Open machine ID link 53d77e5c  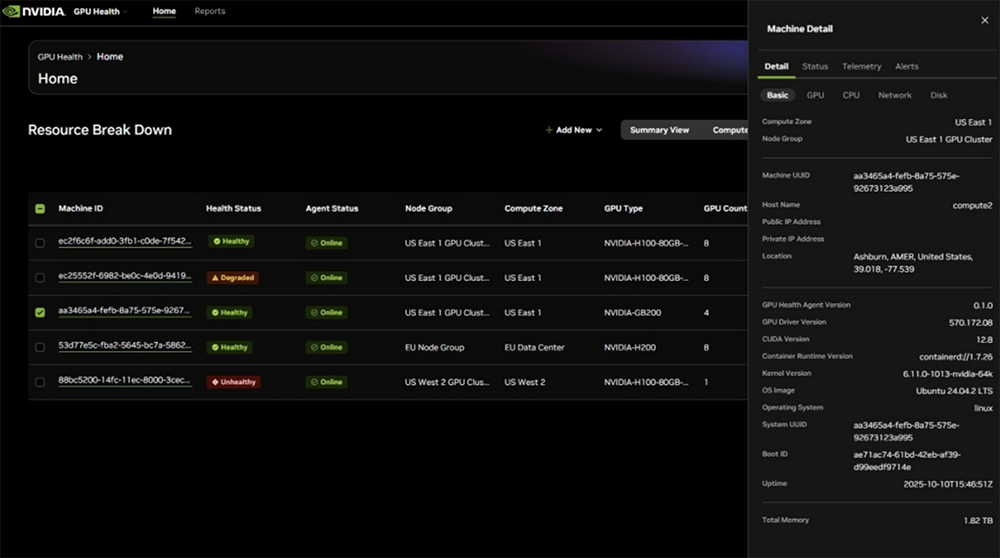click(x=124, y=347)
